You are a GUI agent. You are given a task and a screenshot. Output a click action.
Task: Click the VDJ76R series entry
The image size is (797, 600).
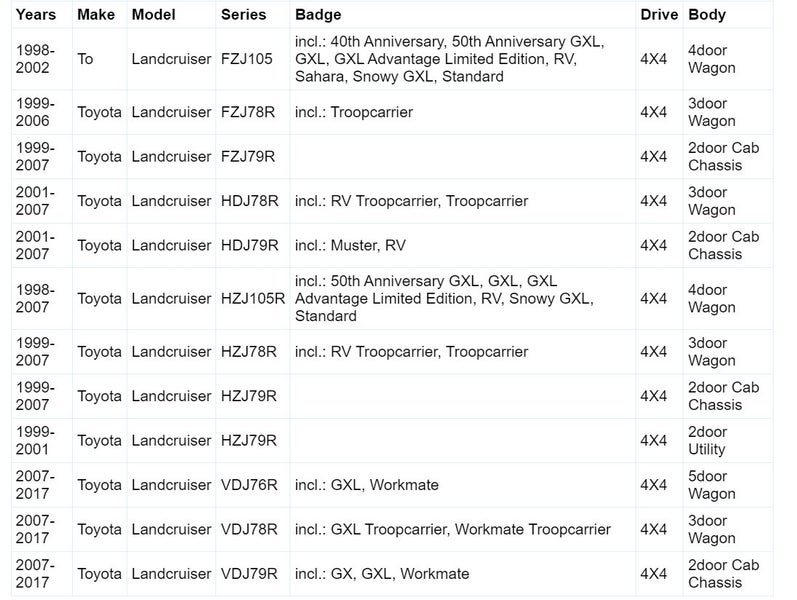click(248, 485)
